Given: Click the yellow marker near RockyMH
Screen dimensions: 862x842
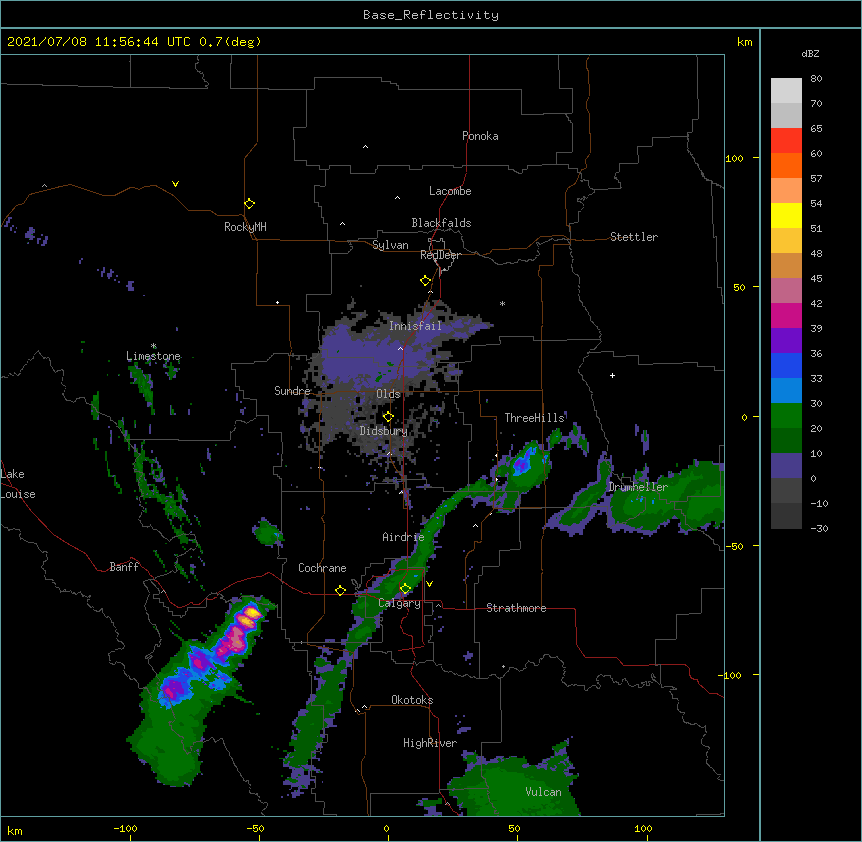Looking at the screenshot, I should point(249,204).
